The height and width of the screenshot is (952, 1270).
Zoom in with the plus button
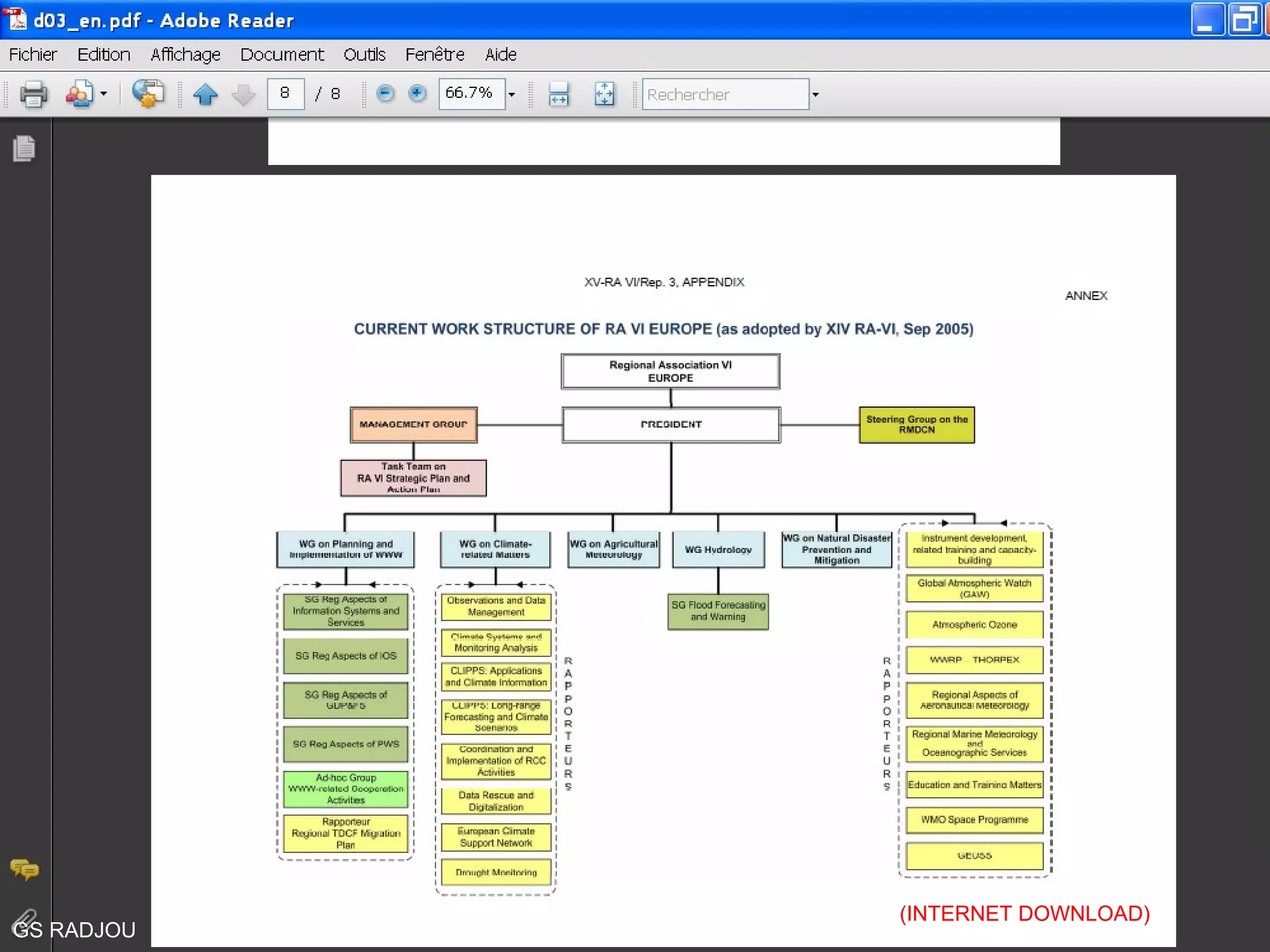(x=417, y=94)
